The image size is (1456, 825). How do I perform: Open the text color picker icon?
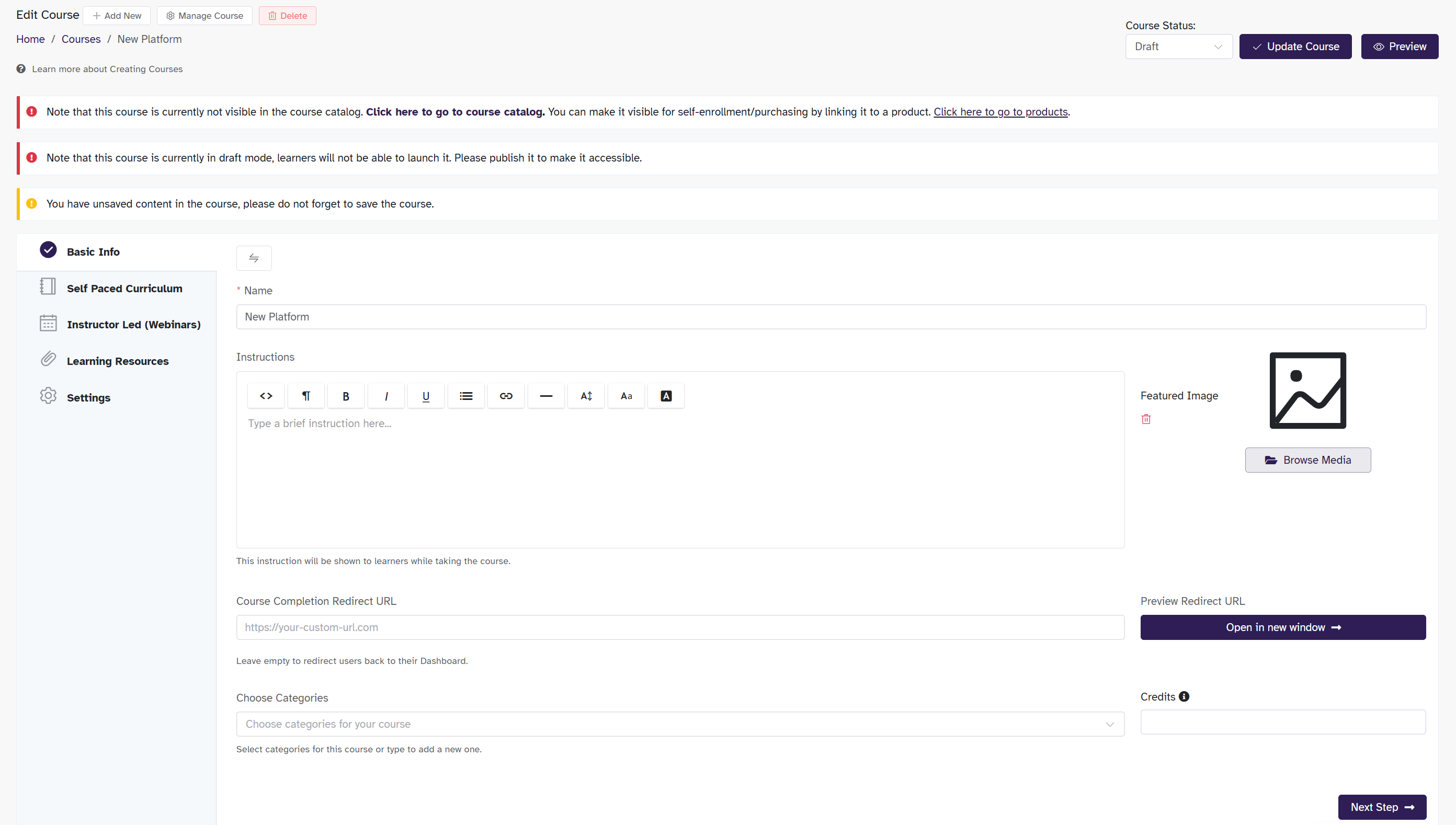click(x=666, y=395)
